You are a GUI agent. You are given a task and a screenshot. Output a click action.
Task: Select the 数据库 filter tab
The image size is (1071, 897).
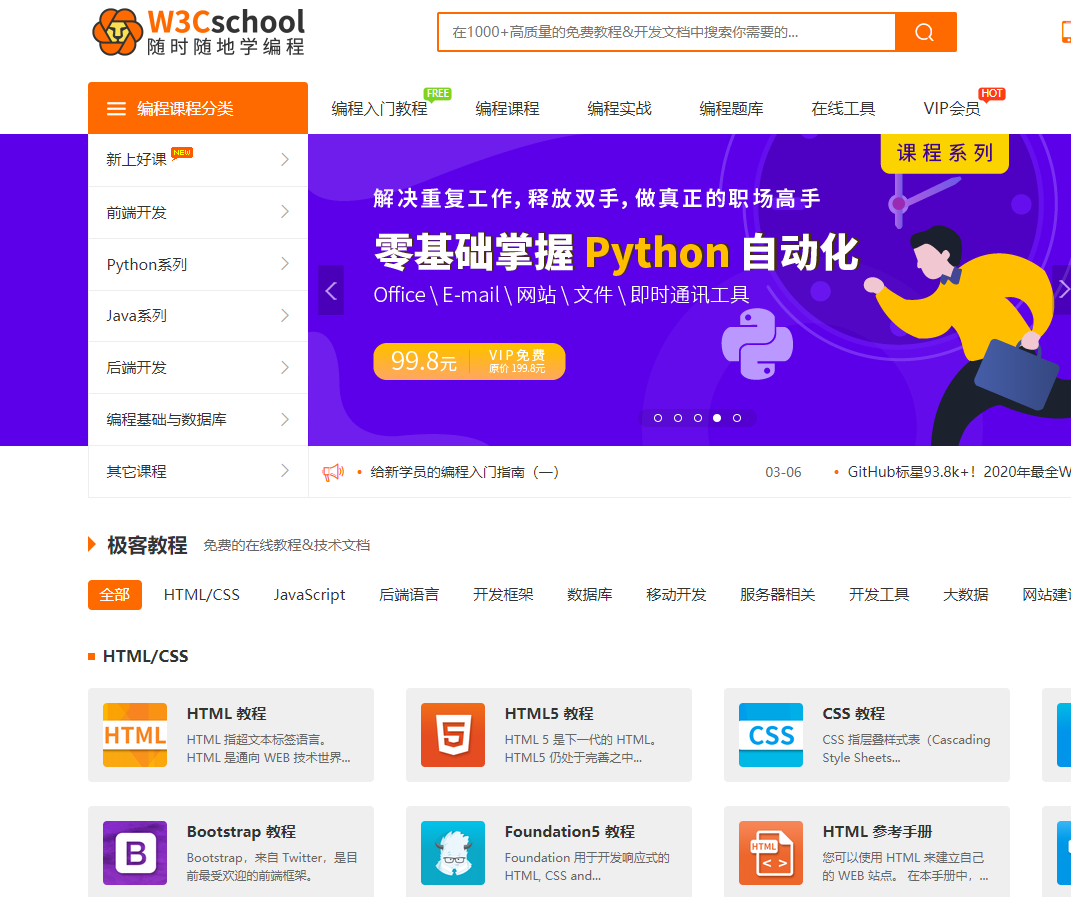(x=589, y=594)
